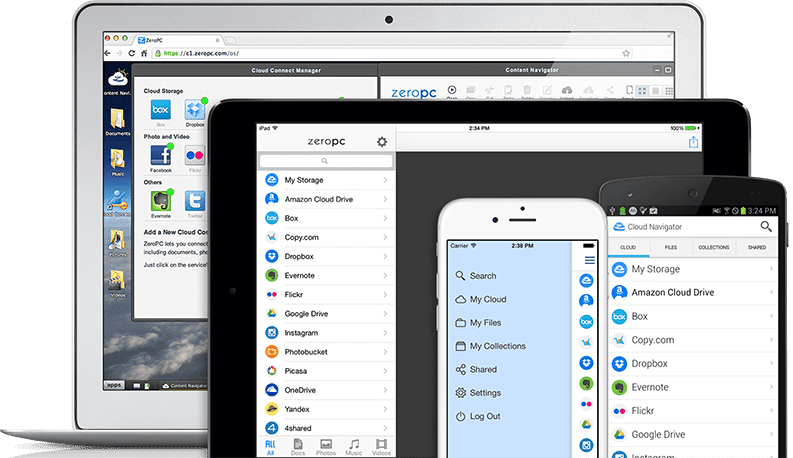Switch to CLOUD tab on Android
This screenshot has height=458, width=793.
[x=628, y=247]
